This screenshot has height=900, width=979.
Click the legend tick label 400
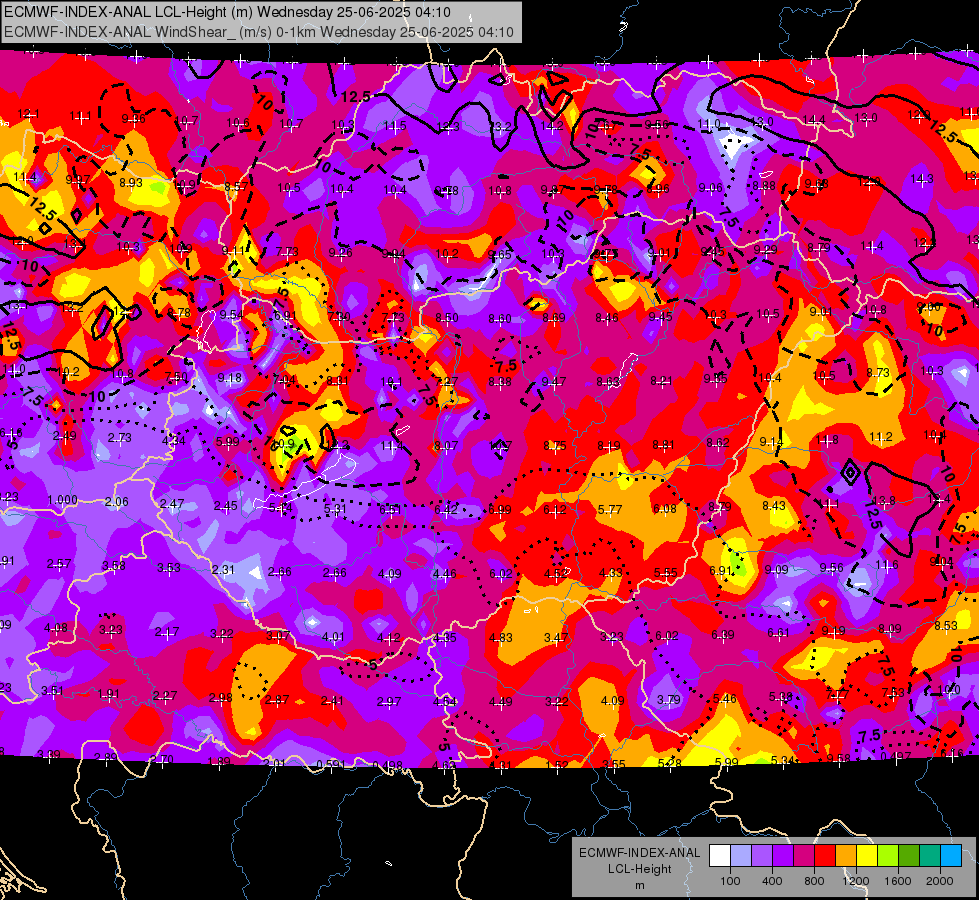(772, 881)
